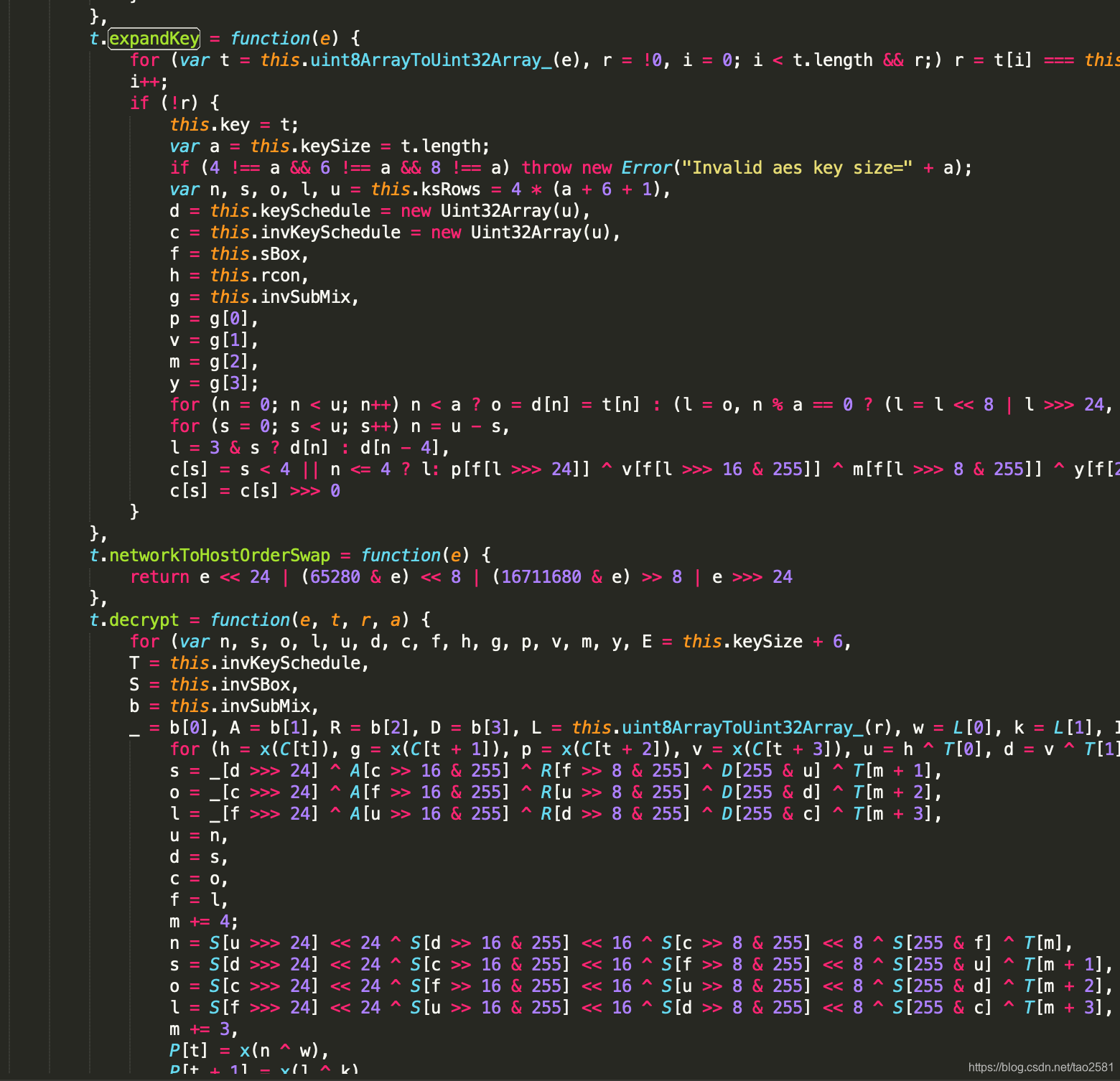Click the 'l = _[f >>> 24]' line
The image size is (1120, 1081).
[x=556, y=813]
